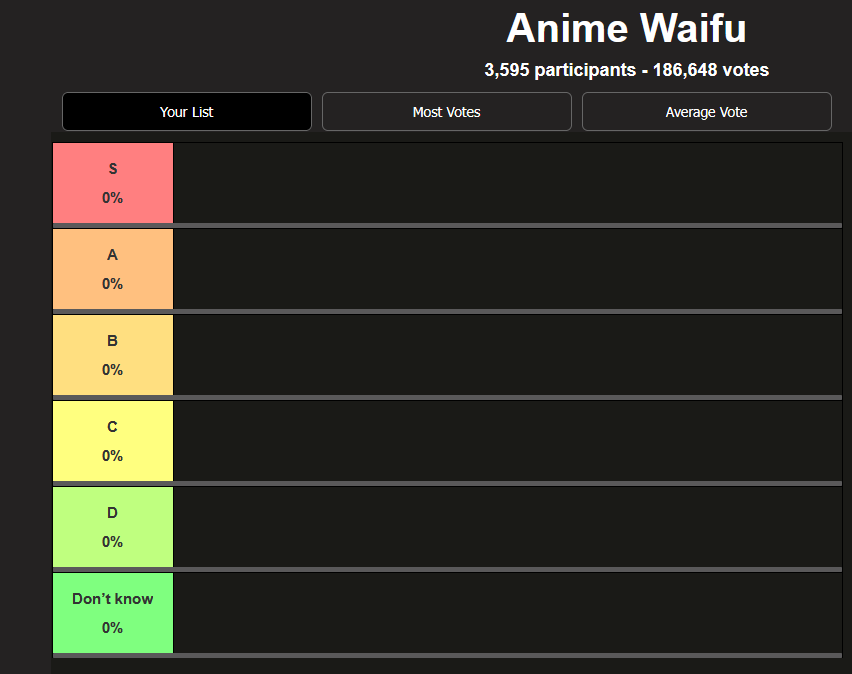Click inside the empty A tier row
Viewport: 852px width, 674px height.
[x=508, y=269]
